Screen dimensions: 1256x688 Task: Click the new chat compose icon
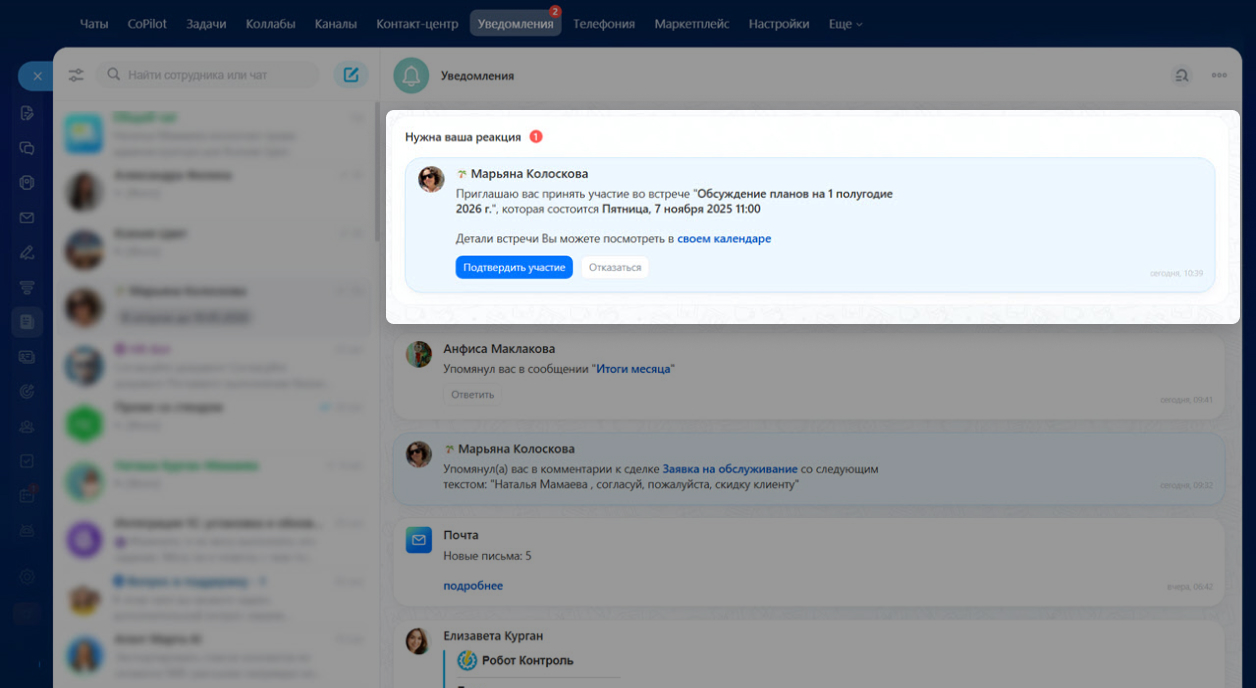pos(351,75)
